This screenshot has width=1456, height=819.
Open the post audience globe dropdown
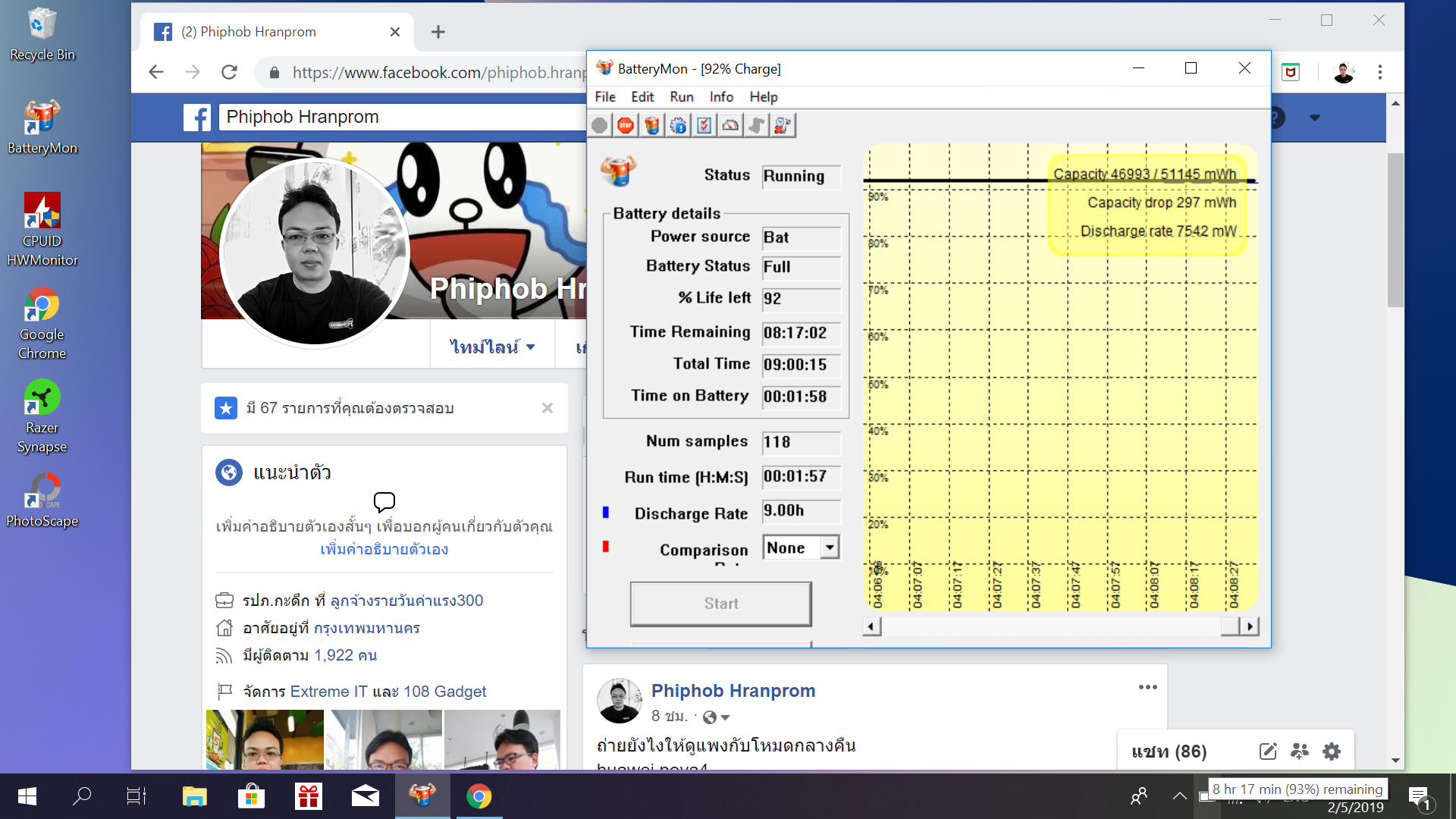pyautogui.click(x=716, y=717)
